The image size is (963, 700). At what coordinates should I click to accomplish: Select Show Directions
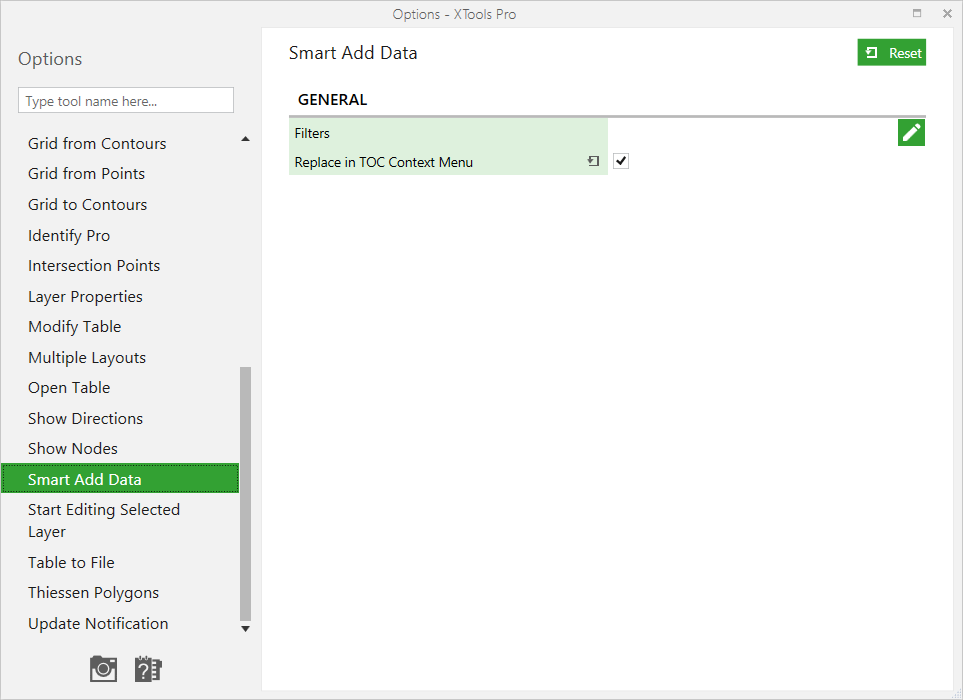tap(85, 418)
